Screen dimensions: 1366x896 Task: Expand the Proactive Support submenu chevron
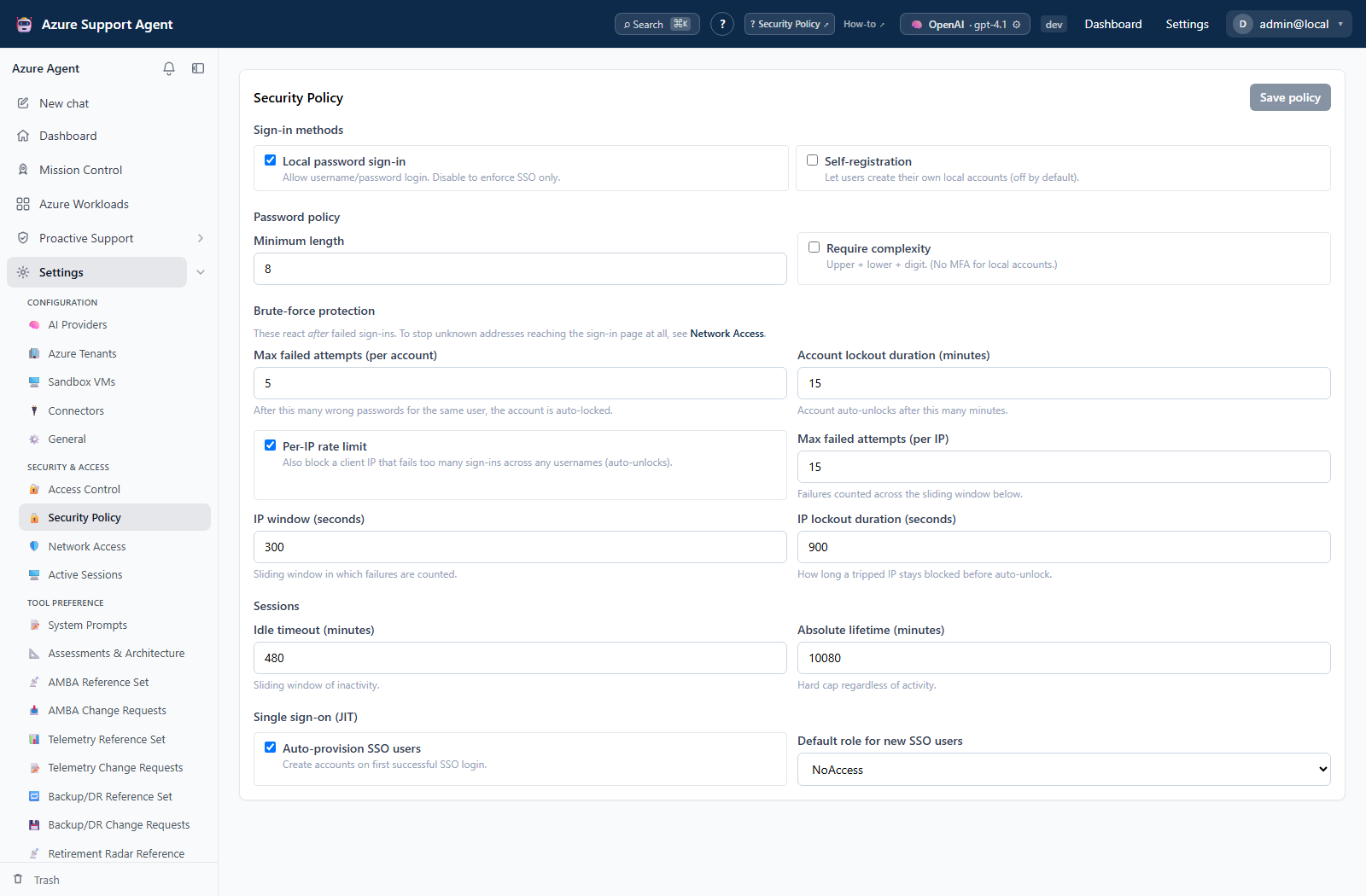tap(201, 238)
